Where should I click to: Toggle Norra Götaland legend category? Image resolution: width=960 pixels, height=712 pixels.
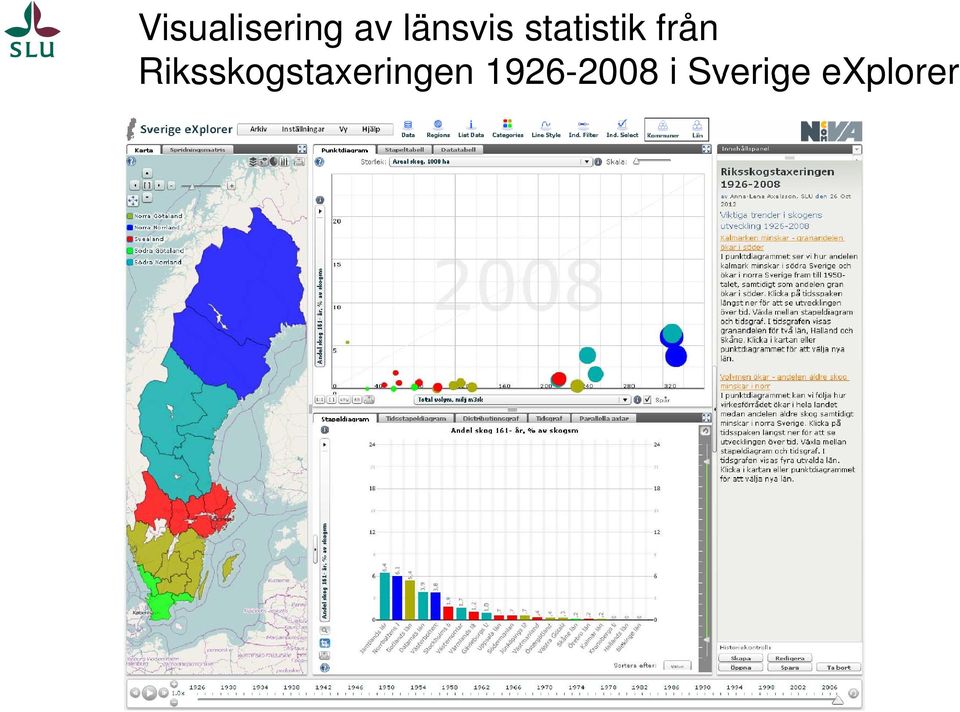[154, 216]
